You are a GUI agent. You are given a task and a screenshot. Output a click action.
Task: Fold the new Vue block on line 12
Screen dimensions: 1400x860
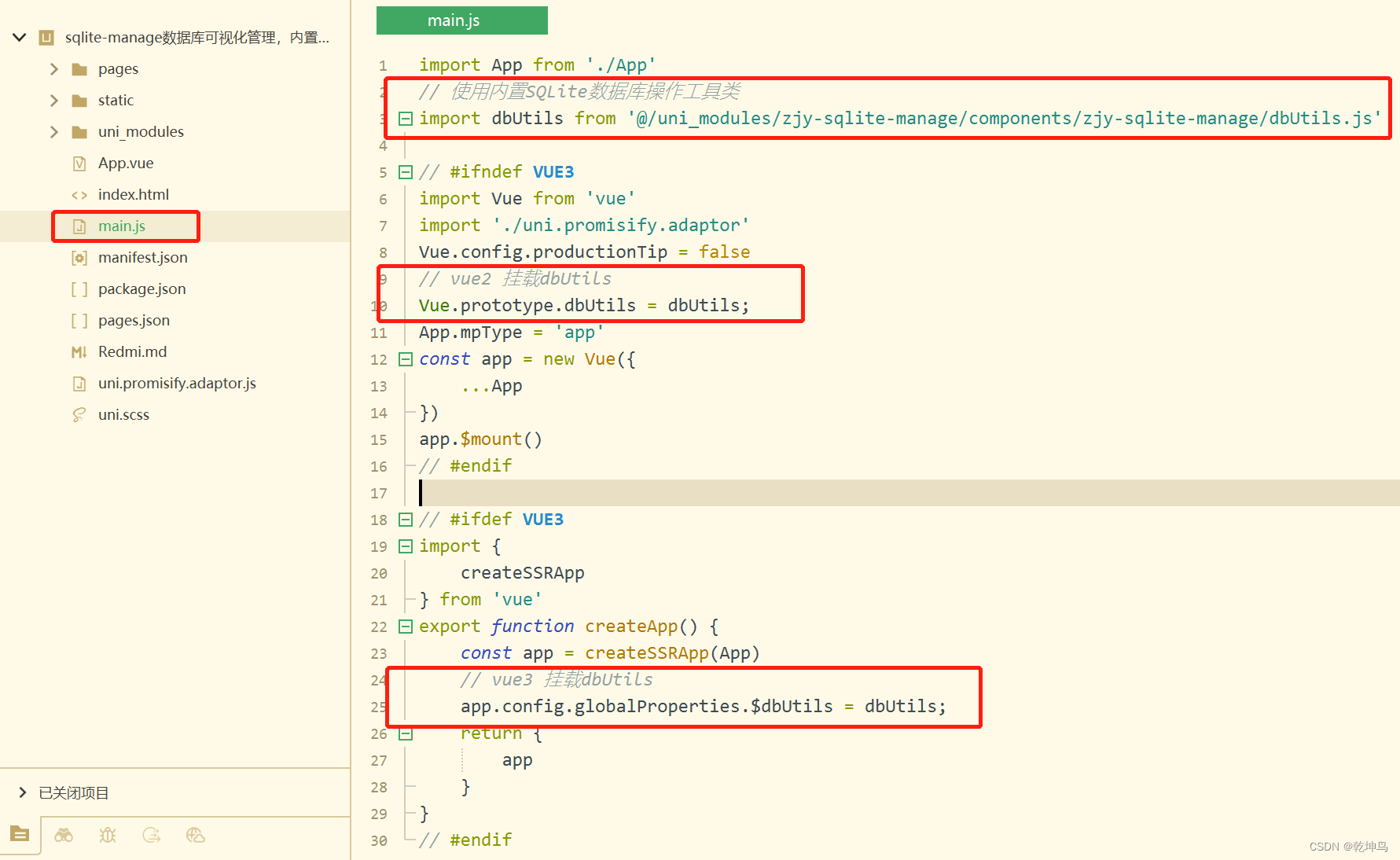pos(406,359)
